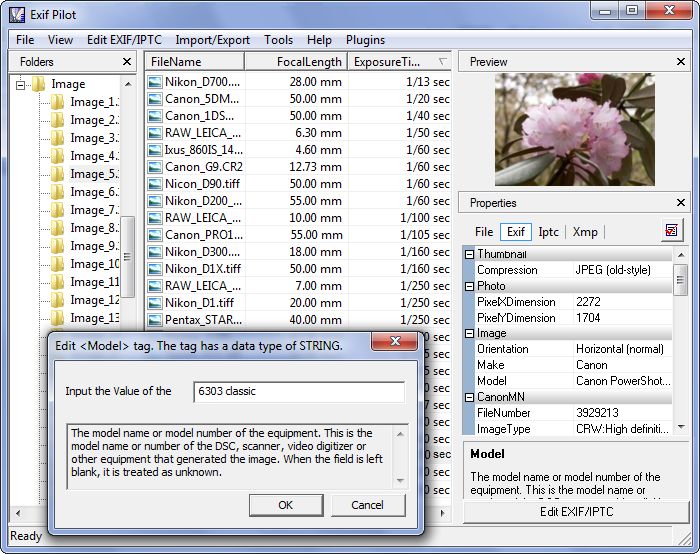
Task: Close the Properties panel
Action: (681, 203)
